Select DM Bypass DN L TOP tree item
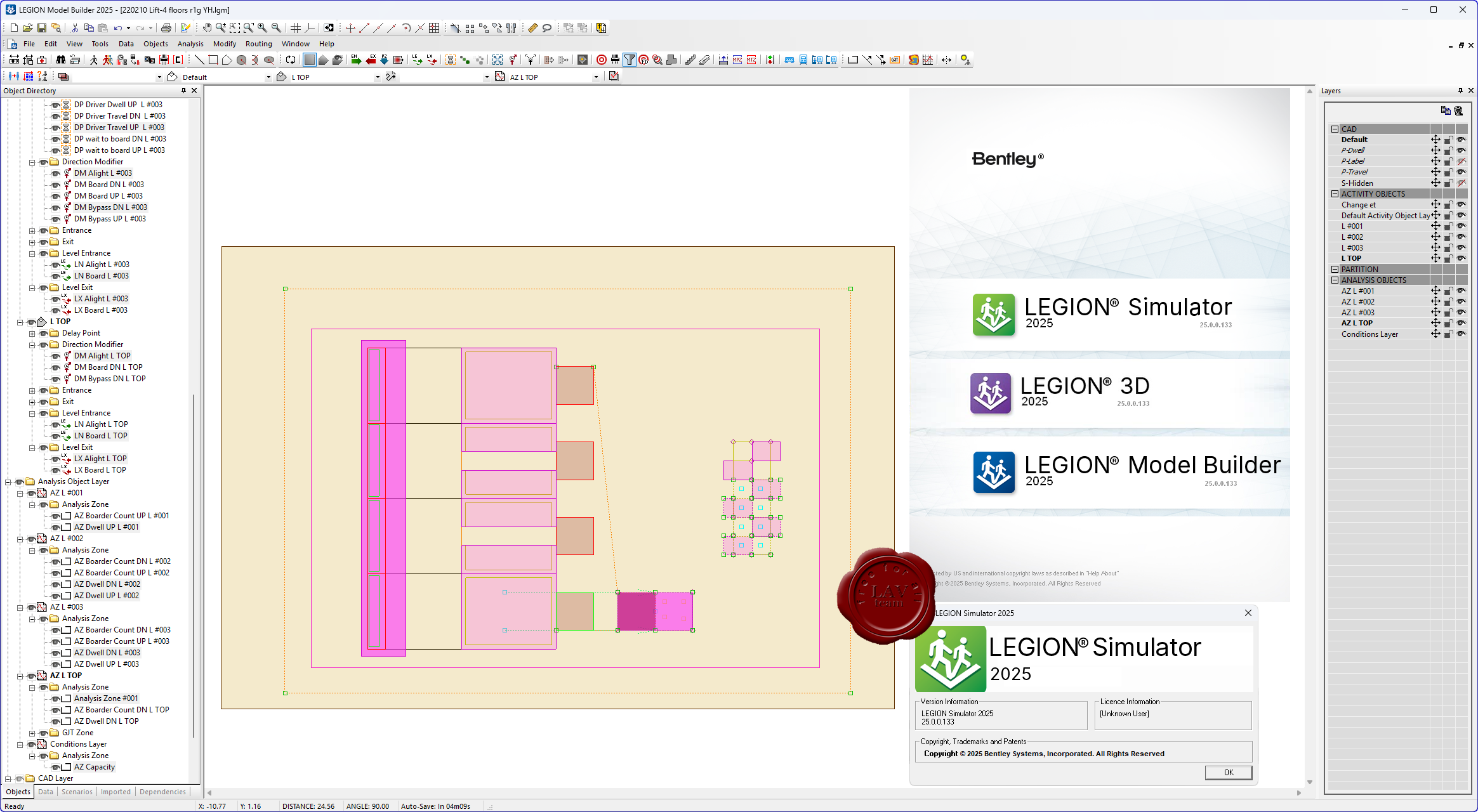 coord(110,379)
